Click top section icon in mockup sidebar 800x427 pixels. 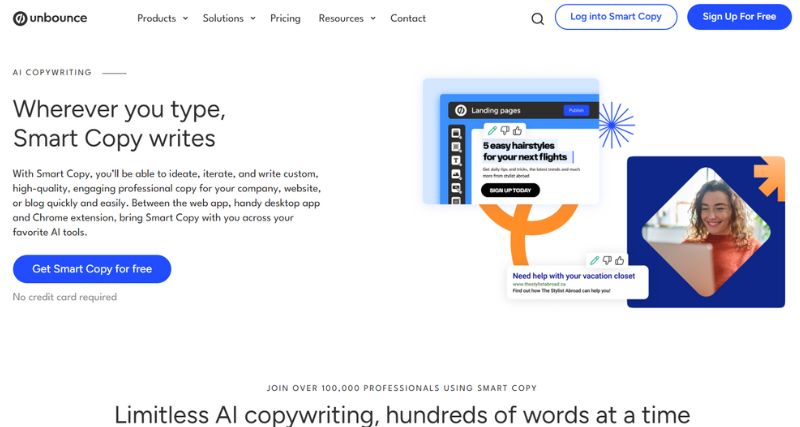click(456, 133)
